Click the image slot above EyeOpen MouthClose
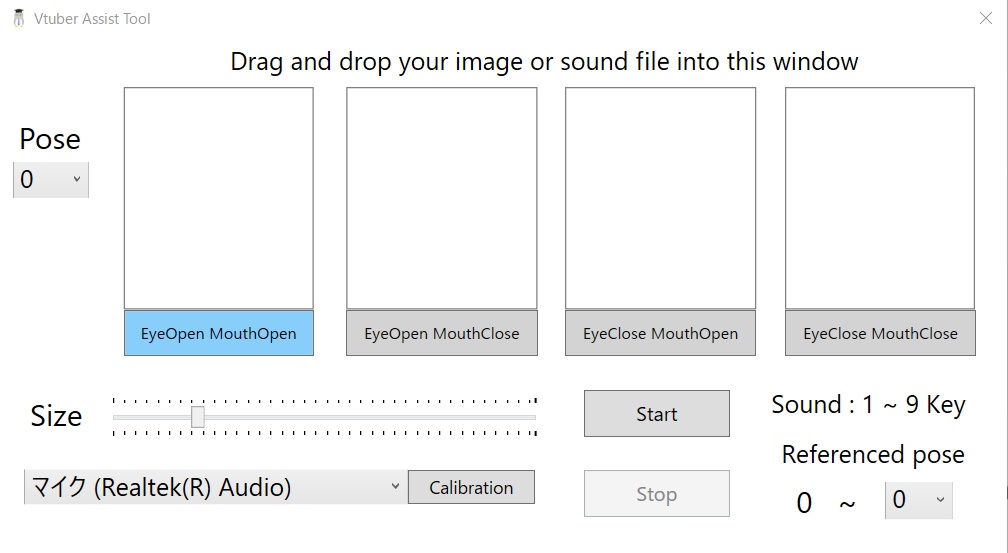The image size is (1008, 553). point(442,198)
